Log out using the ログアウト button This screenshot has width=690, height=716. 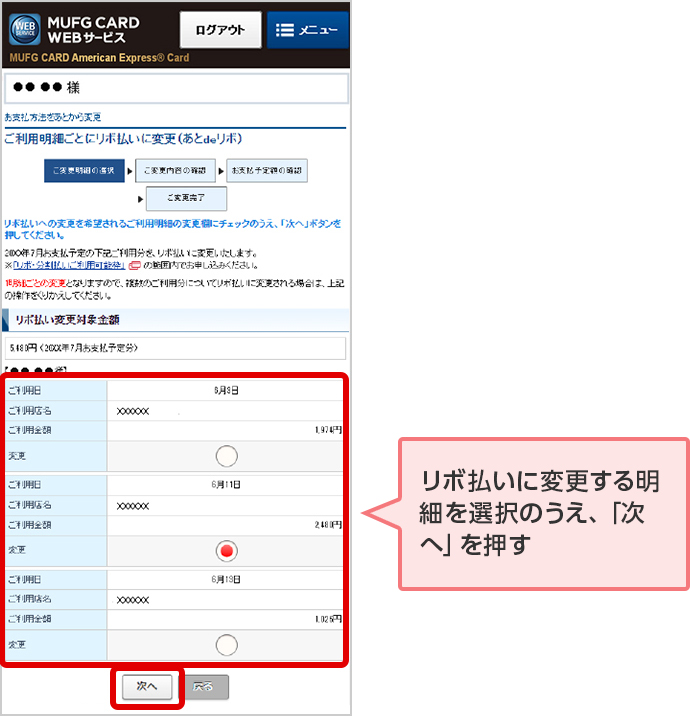coord(220,30)
